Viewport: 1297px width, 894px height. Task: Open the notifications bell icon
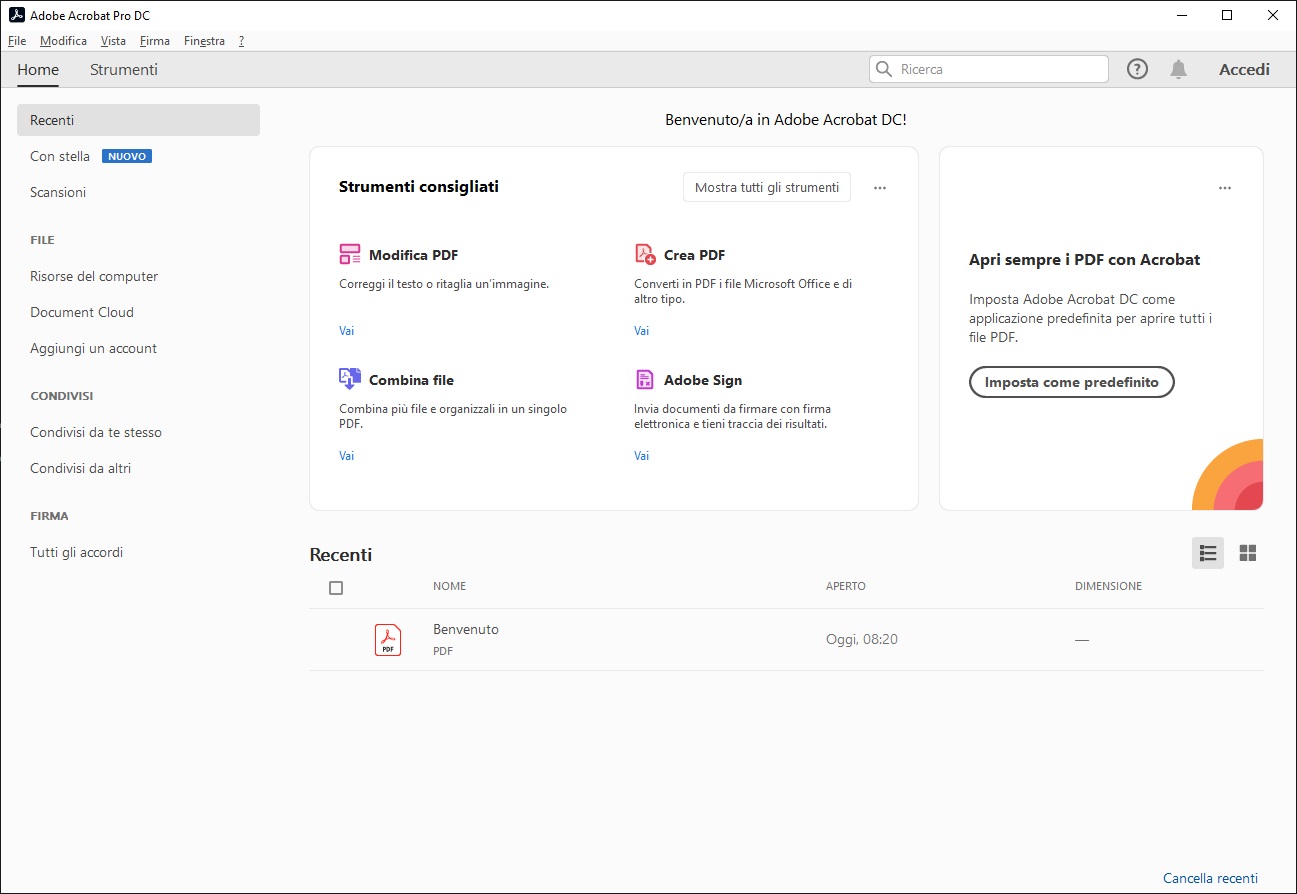(x=1179, y=69)
